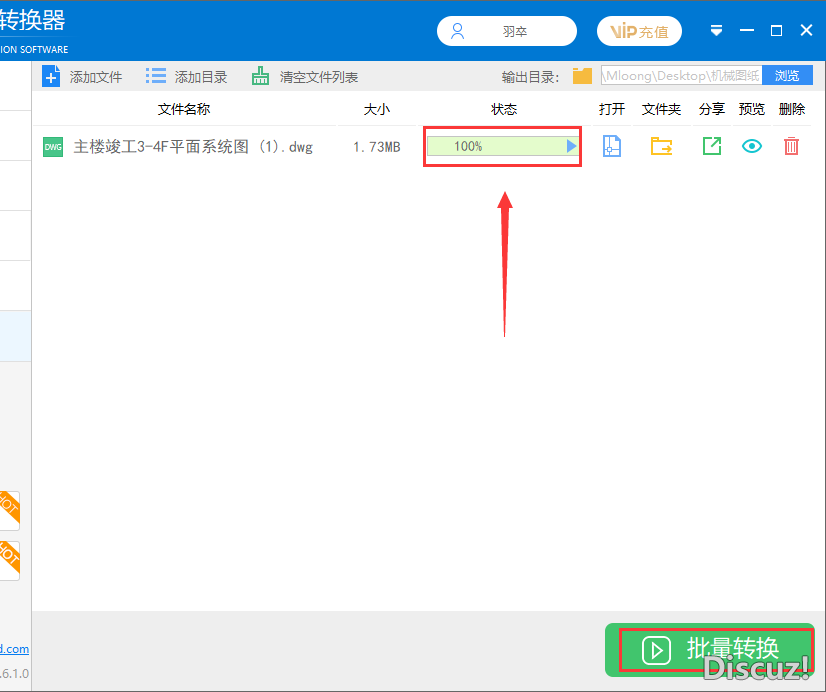This screenshot has width=826, height=692.
Task: Click the DWG file type icon
Action: point(53,147)
